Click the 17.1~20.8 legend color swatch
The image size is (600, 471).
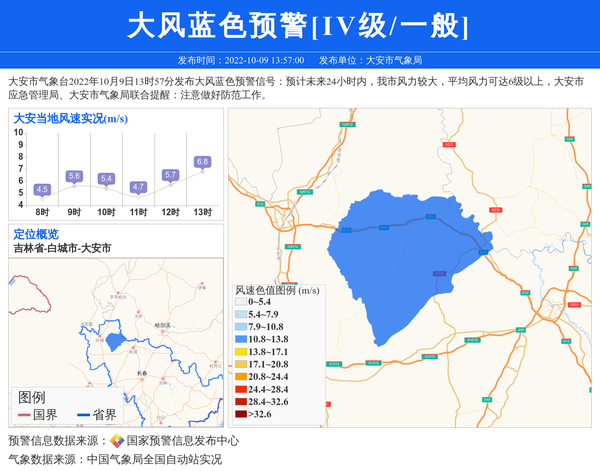coord(241,364)
